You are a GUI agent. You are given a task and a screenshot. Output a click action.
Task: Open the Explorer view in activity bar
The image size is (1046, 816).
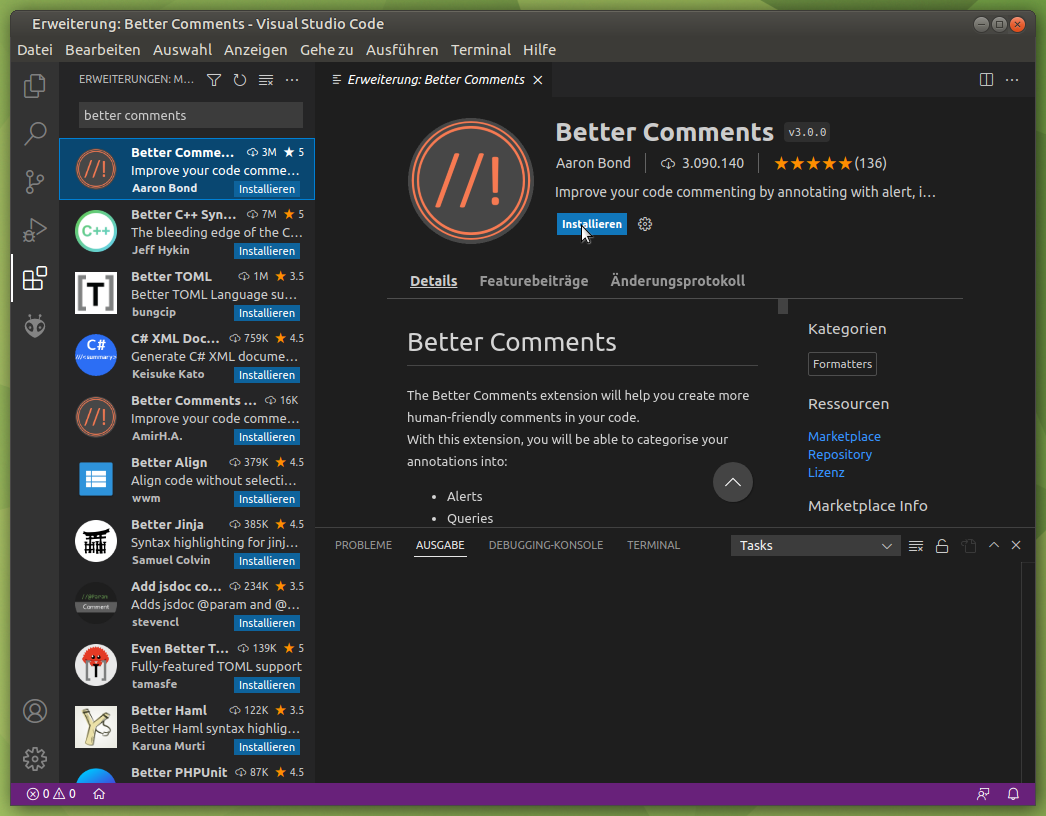tap(35, 86)
